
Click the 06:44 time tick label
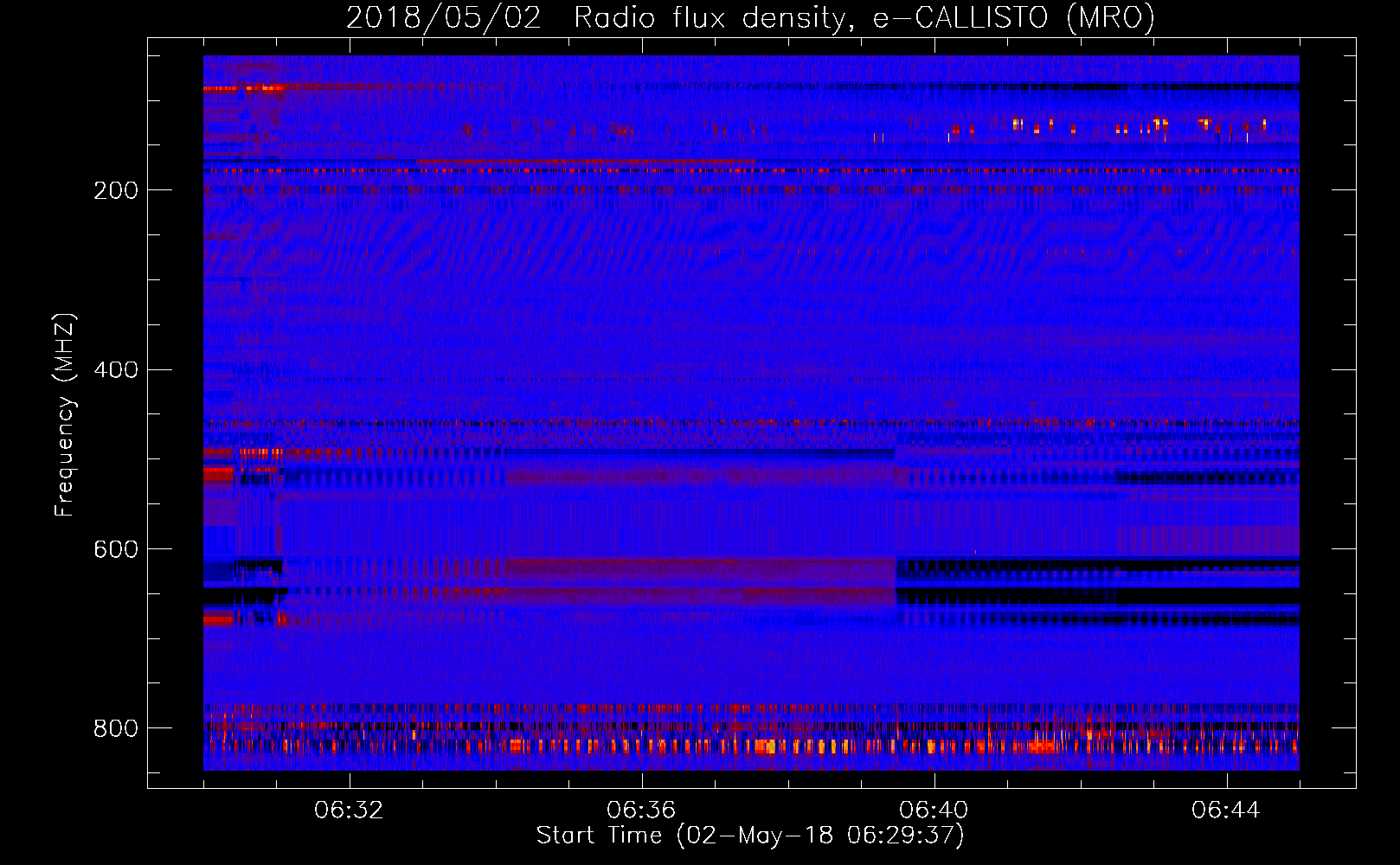point(1226,811)
